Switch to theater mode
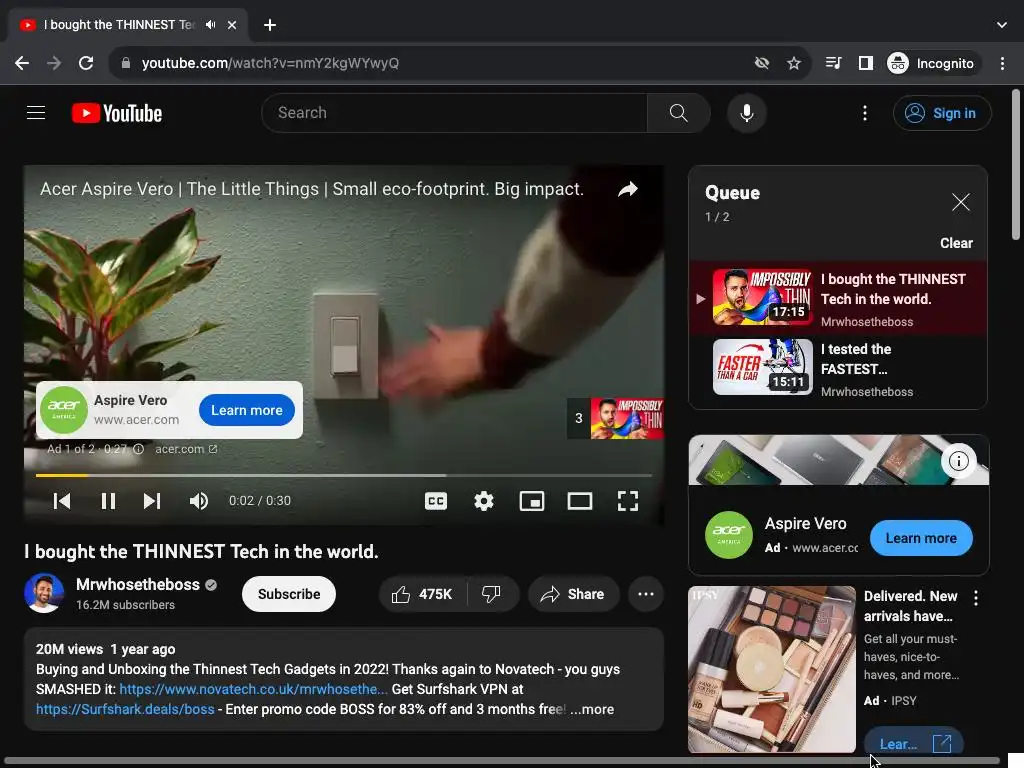 point(580,501)
